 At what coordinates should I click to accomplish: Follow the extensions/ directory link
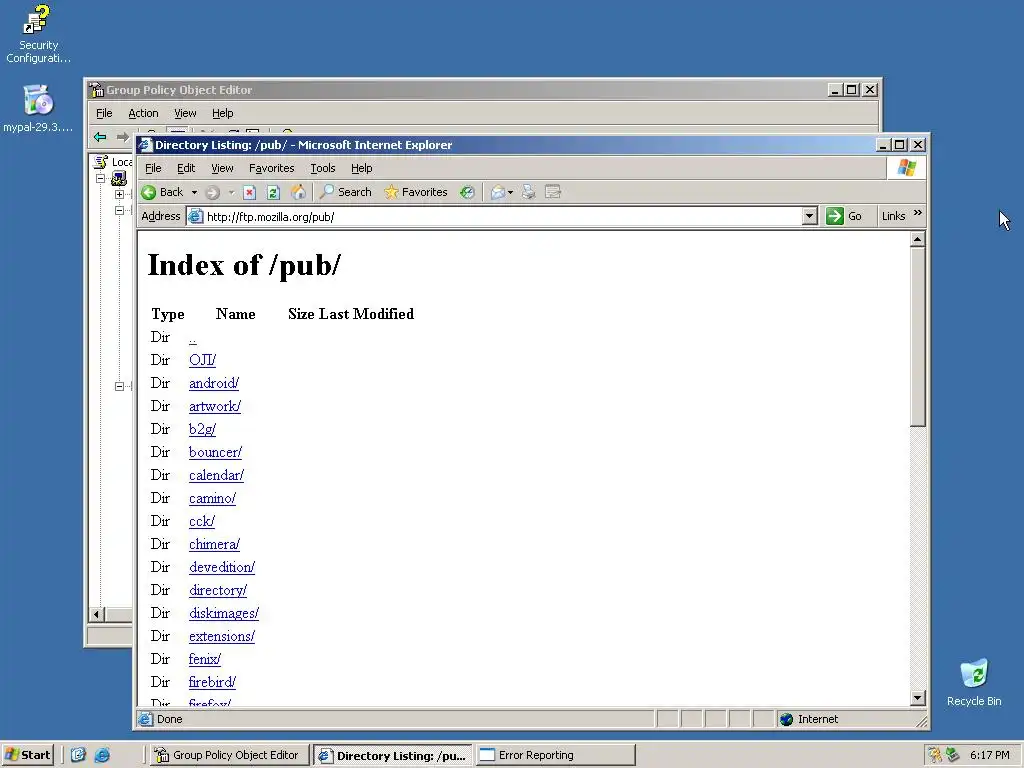(x=221, y=636)
